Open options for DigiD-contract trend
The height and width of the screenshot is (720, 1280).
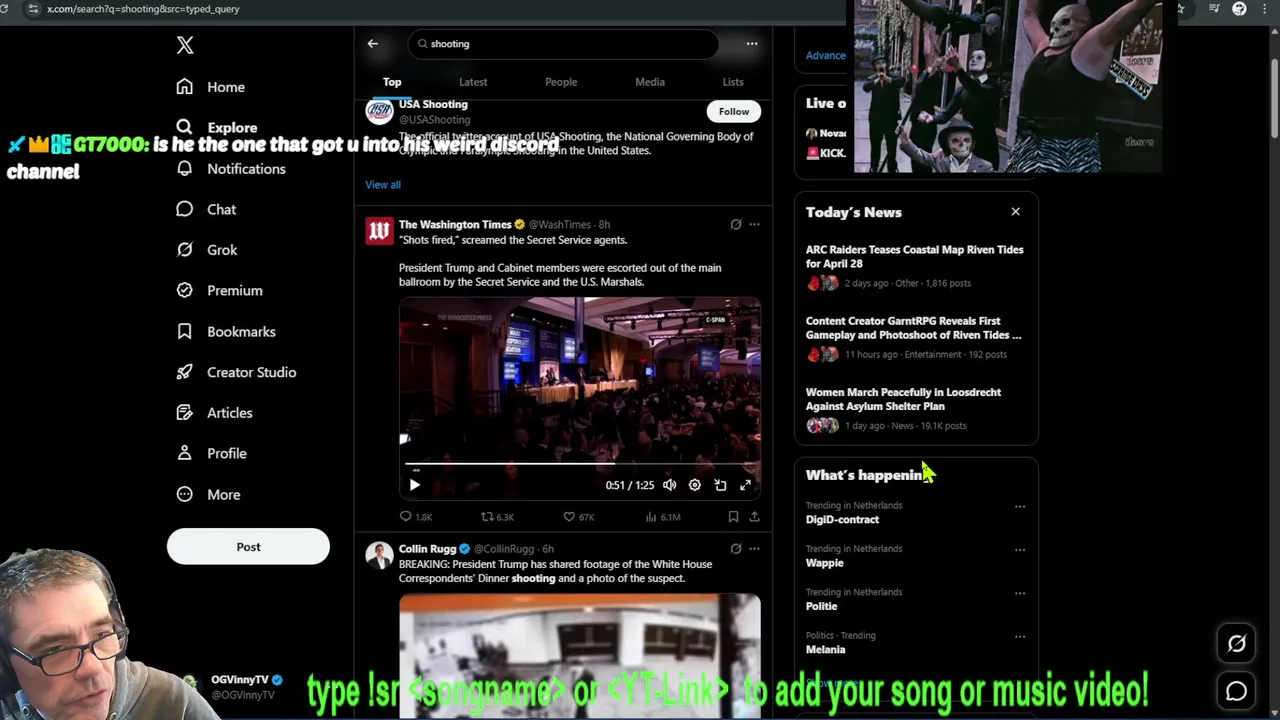tap(1020, 506)
